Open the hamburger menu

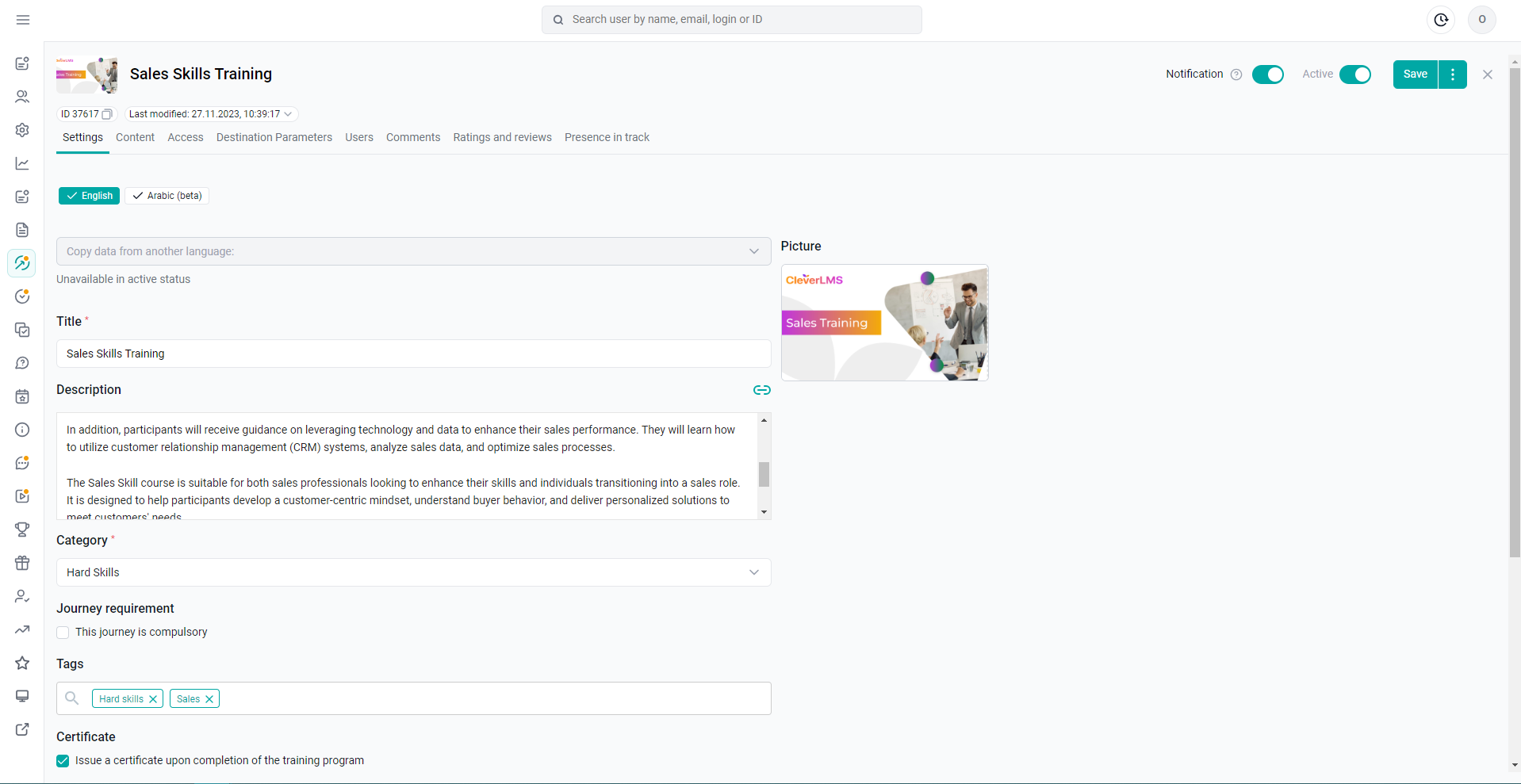23,20
